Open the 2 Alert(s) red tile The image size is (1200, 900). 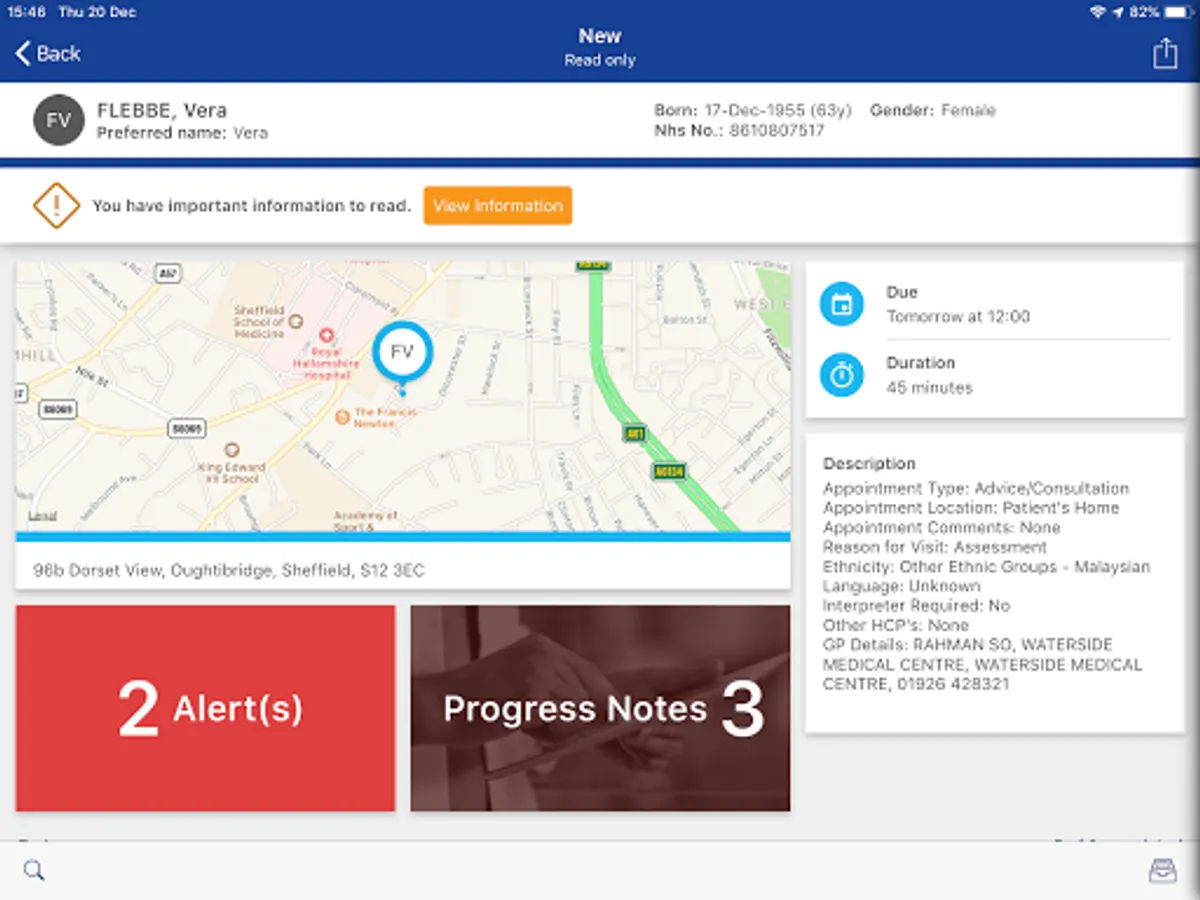pos(205,708)
